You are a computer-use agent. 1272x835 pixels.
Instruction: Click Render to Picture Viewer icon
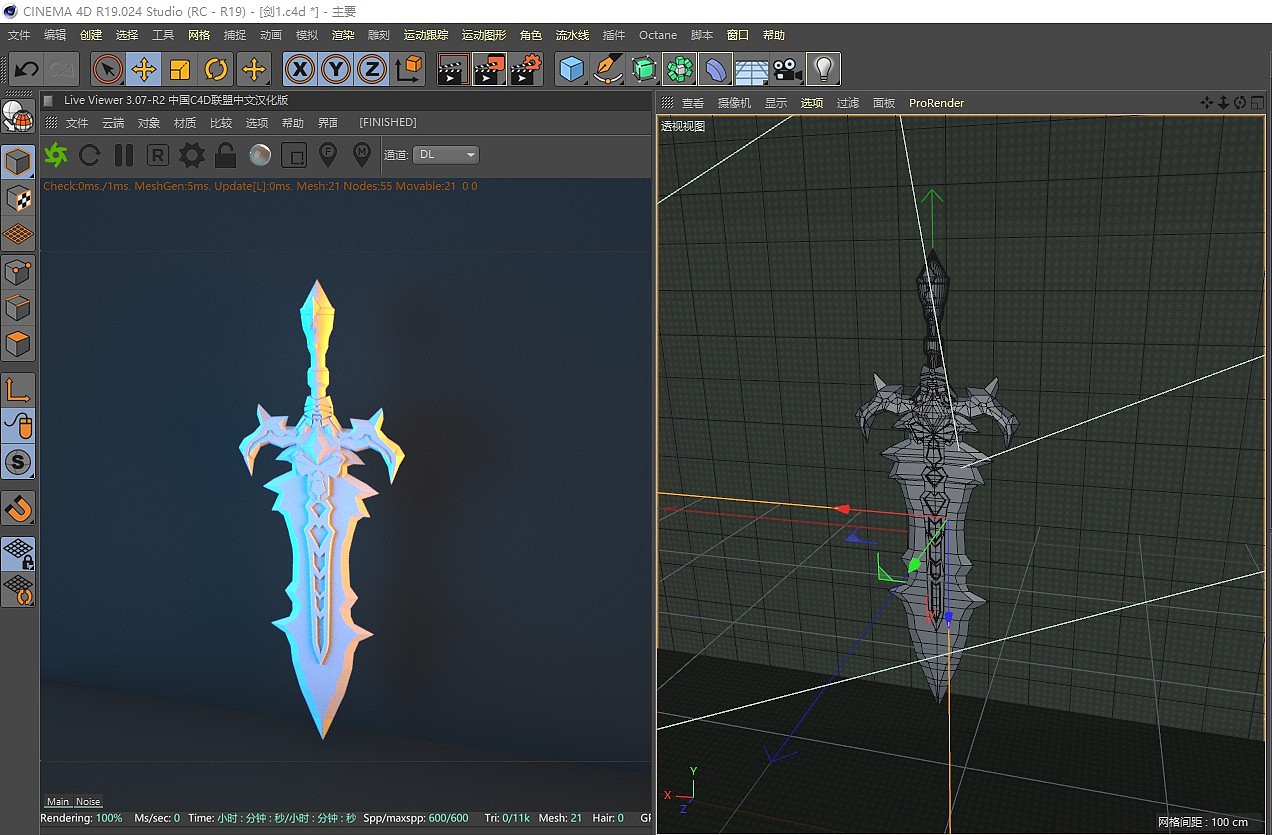(490, 69)
